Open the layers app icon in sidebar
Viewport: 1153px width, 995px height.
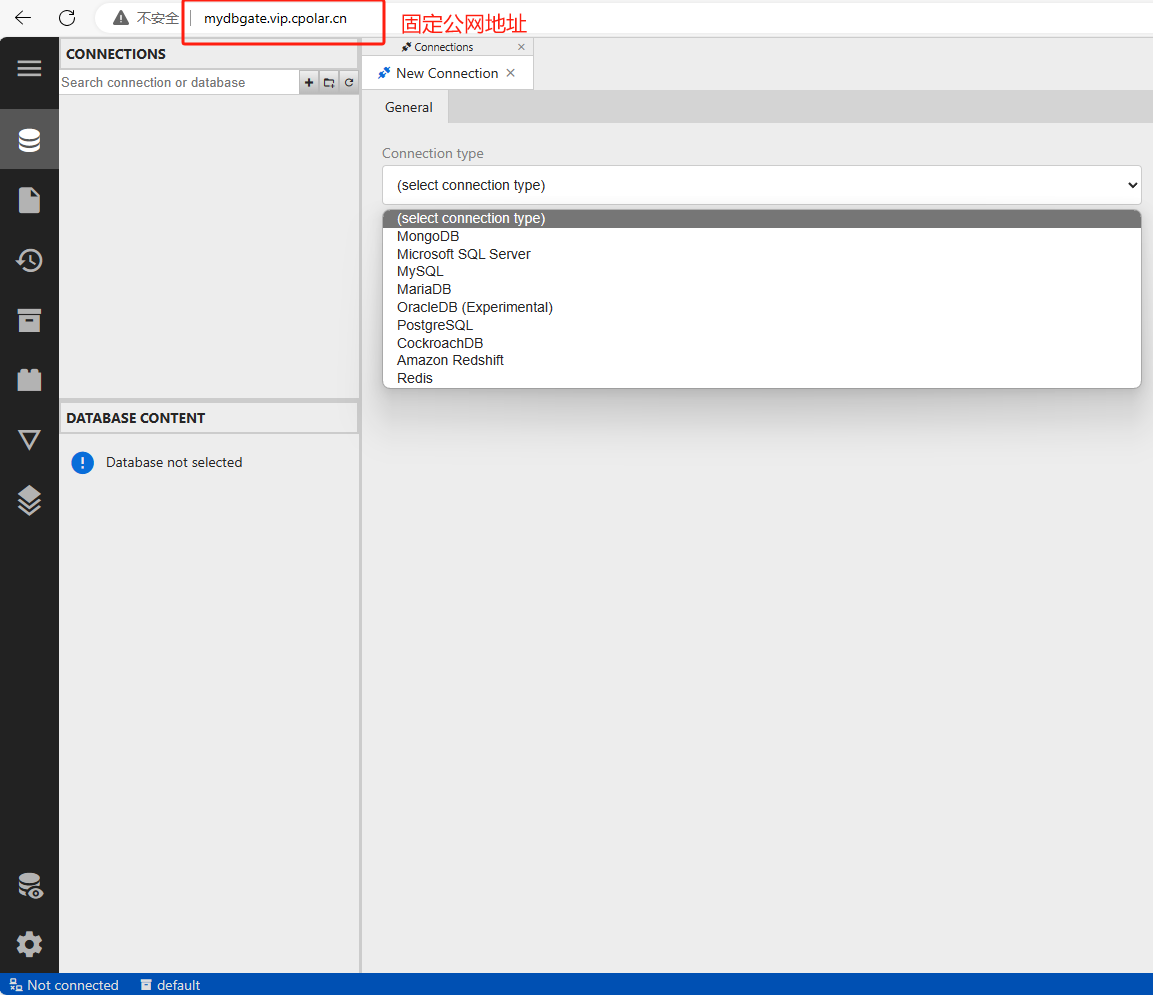[29, 500]
